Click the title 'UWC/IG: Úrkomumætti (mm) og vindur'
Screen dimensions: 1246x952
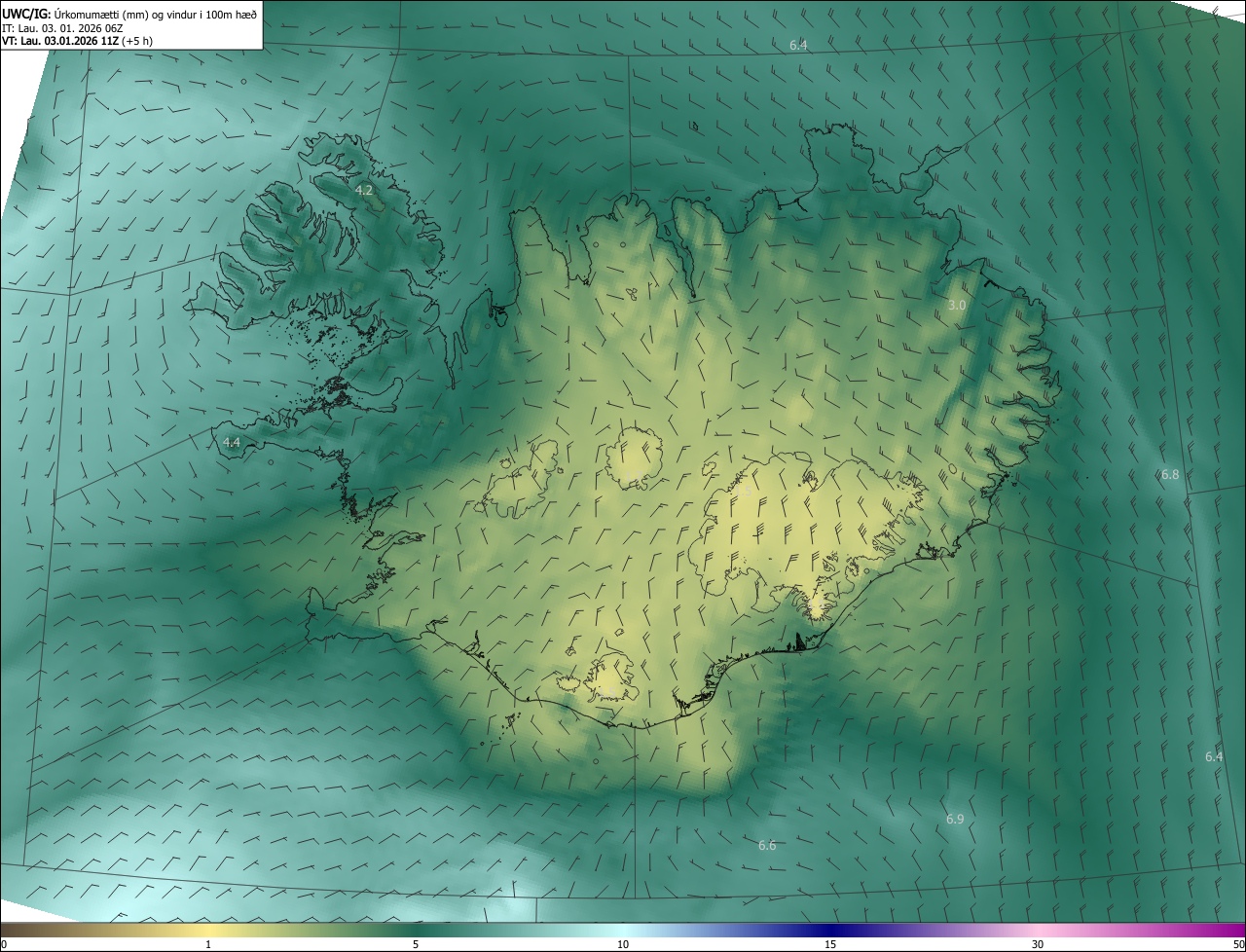[129, 14]
